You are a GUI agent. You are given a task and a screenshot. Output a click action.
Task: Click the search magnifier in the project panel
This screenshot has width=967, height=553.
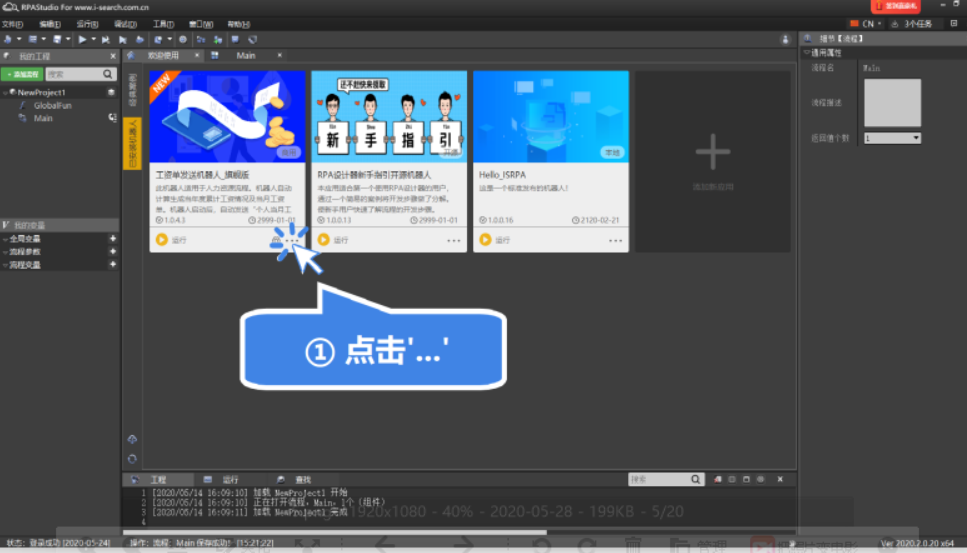(108, 74)
